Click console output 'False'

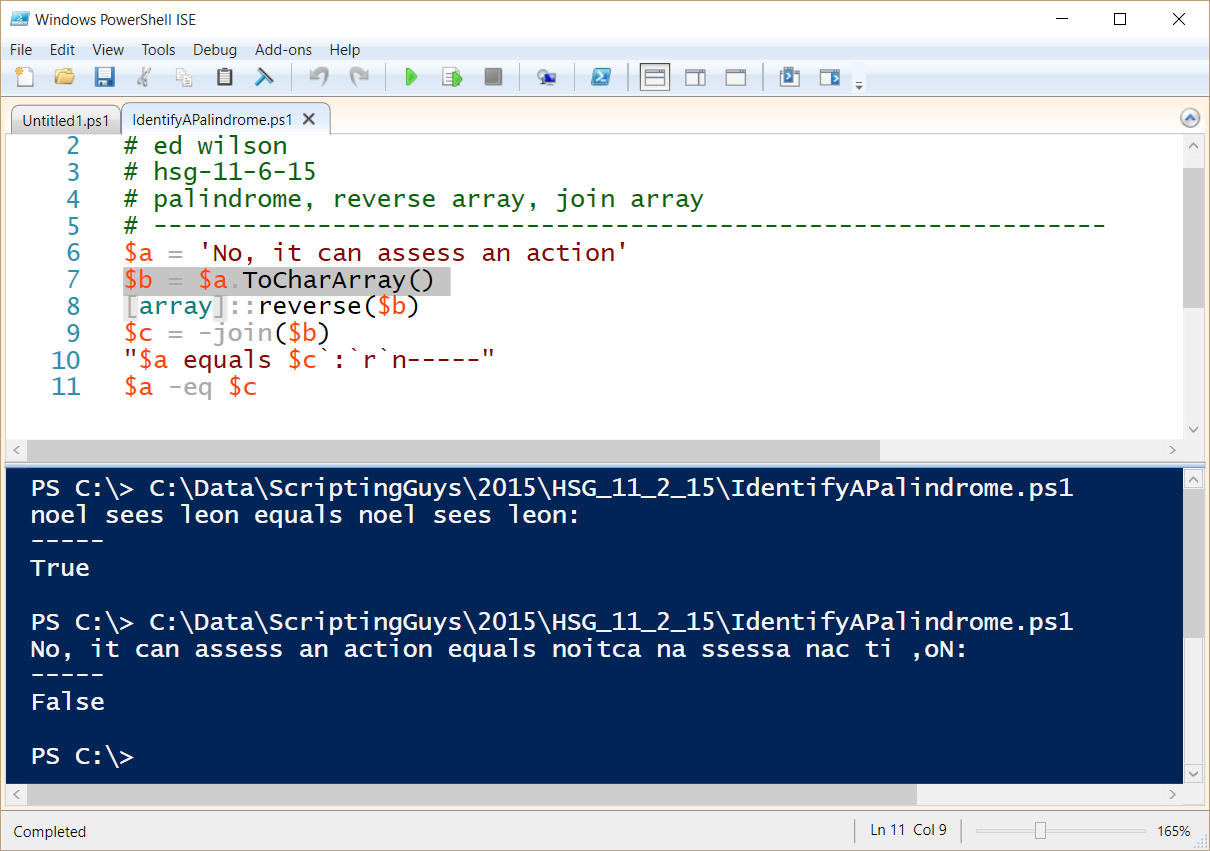[x=67, y=702]
